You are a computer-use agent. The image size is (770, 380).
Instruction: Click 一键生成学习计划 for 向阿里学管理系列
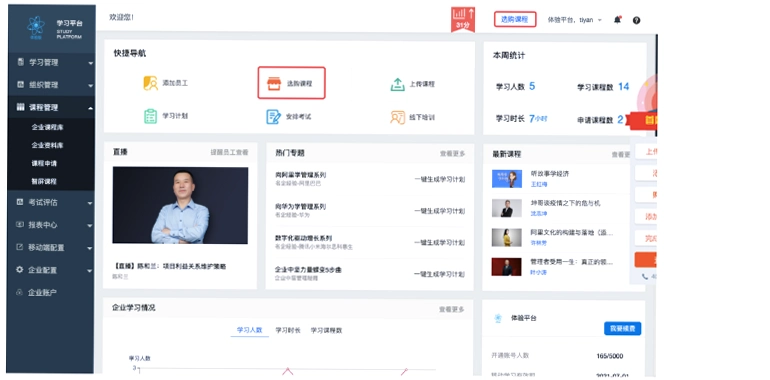tap(440, 179)
